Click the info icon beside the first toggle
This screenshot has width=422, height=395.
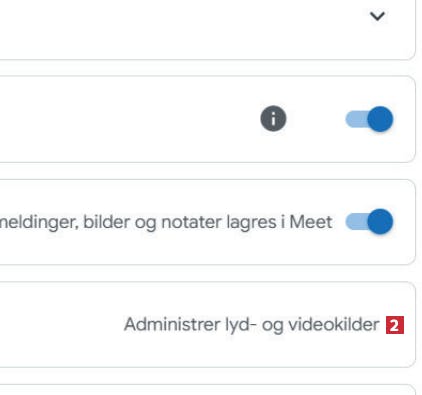[x=273, y=118]
